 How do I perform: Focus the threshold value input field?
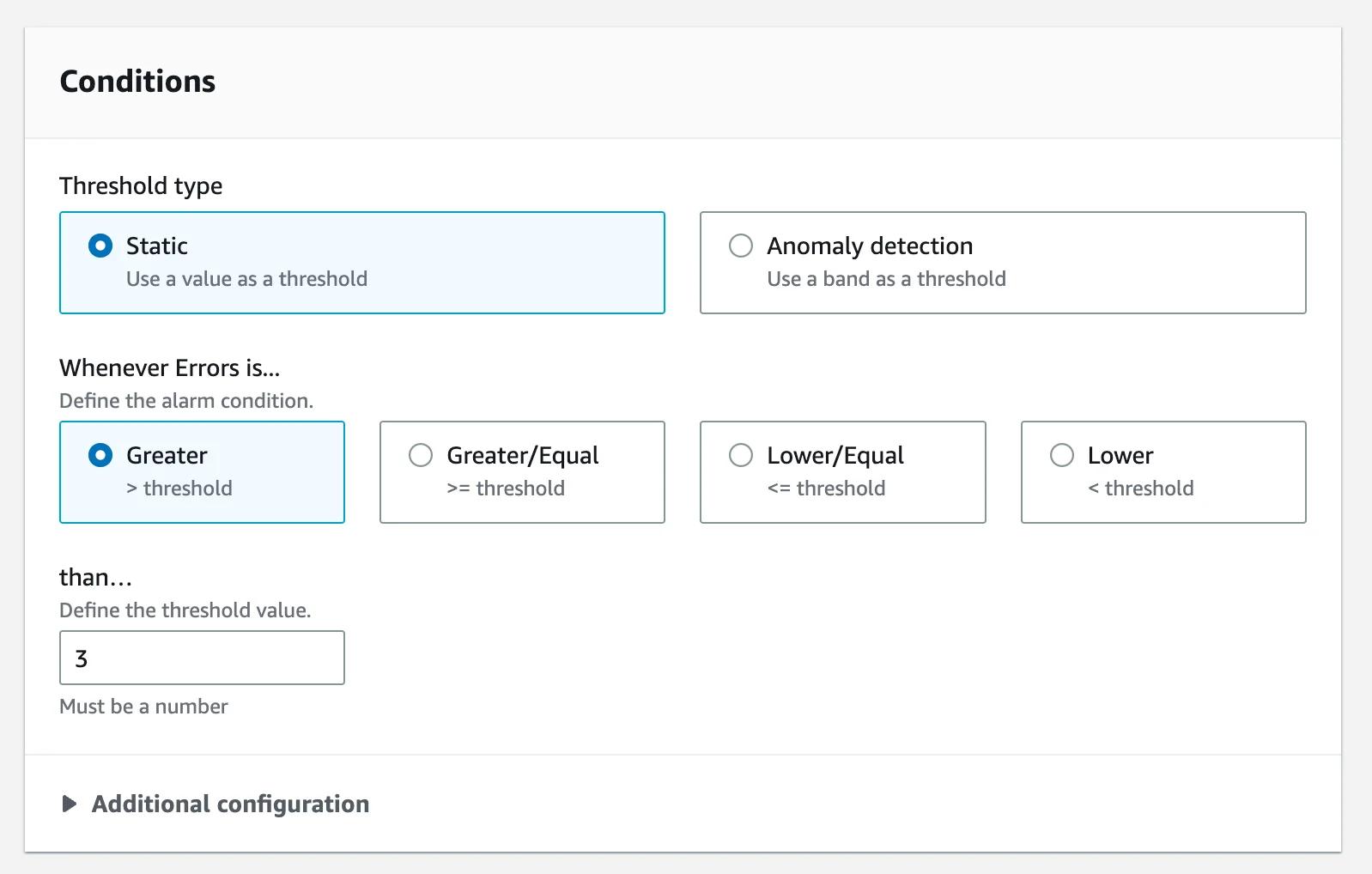pos(202,659)
